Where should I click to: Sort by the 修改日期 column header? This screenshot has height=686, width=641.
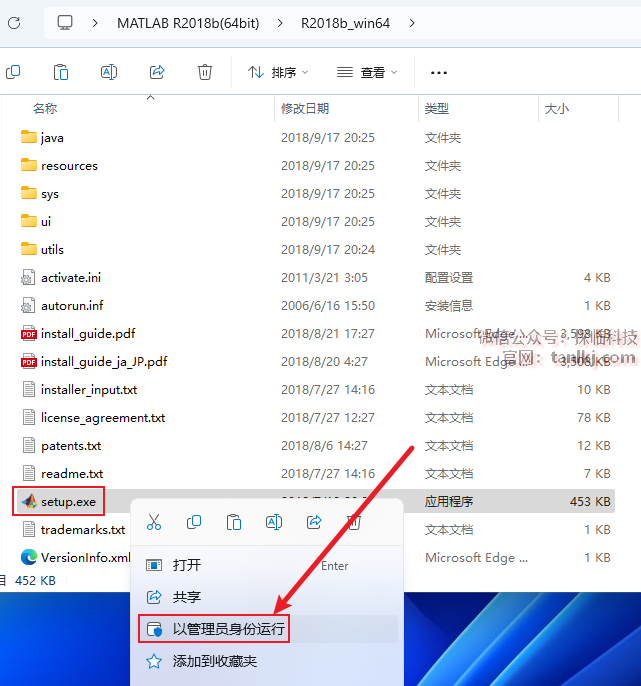[305, 108]
